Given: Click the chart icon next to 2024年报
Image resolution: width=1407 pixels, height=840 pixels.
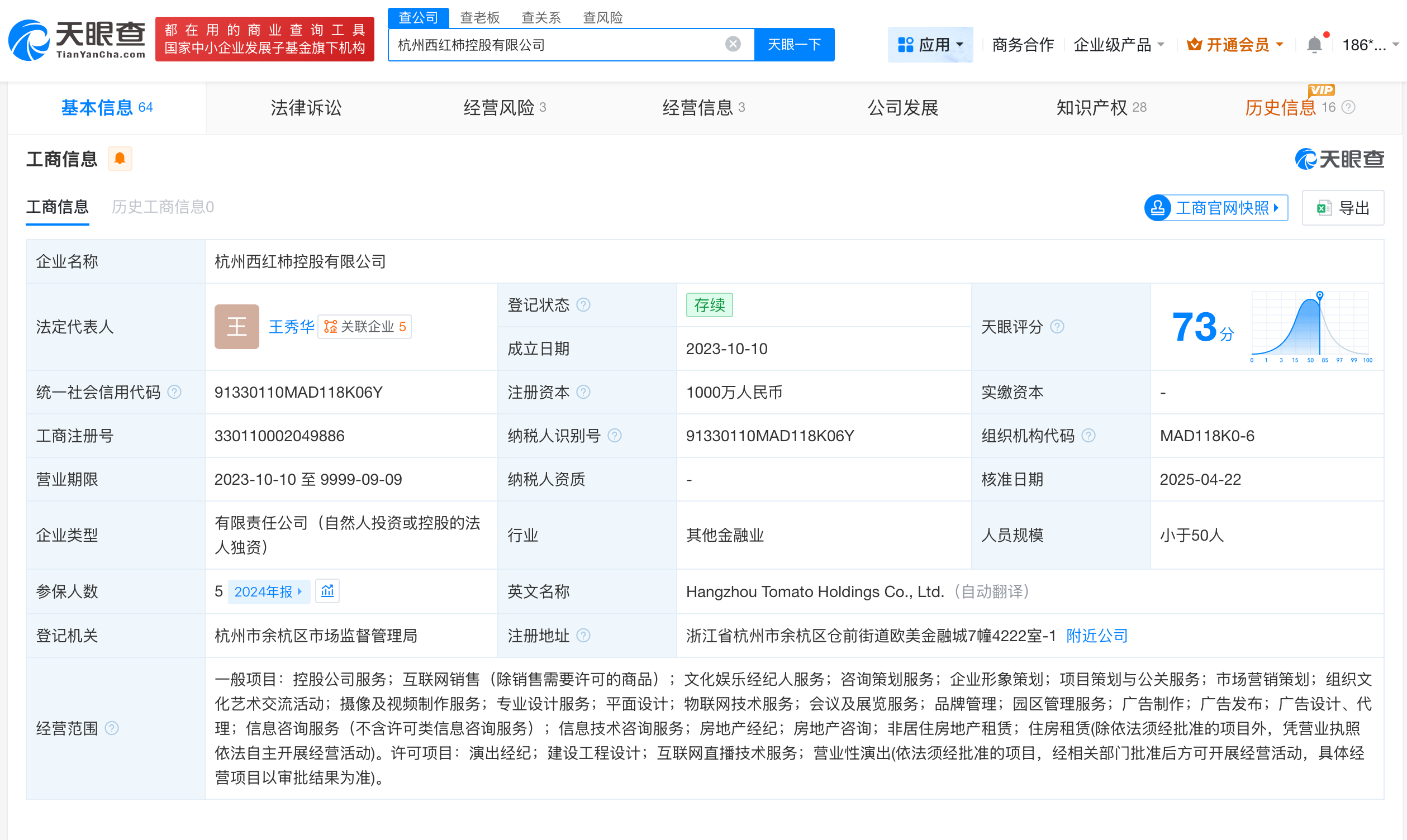Looking at the screenshot, I should [x=327, y=591].
